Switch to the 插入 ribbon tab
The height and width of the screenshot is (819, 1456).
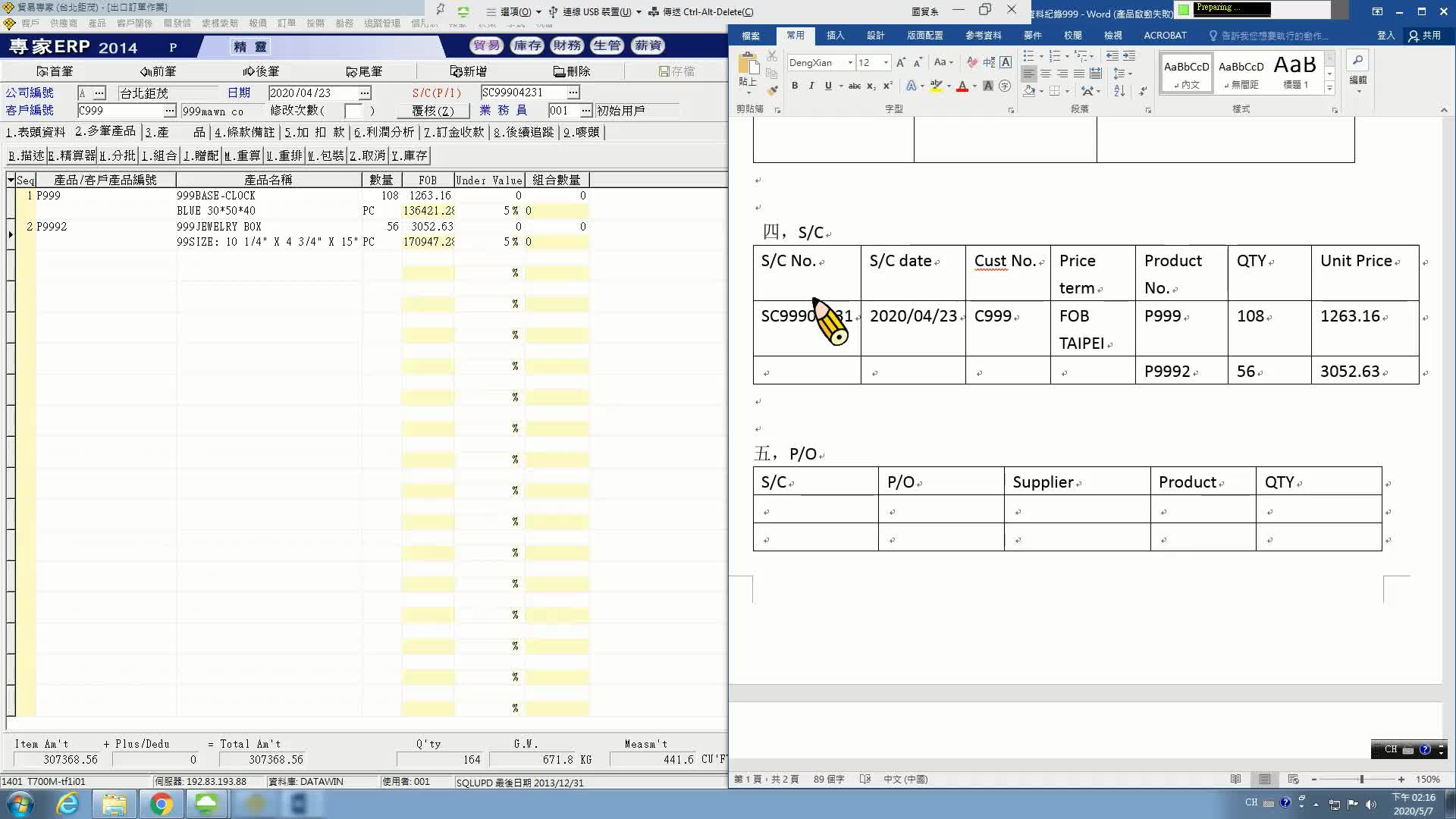click(835, 35)
